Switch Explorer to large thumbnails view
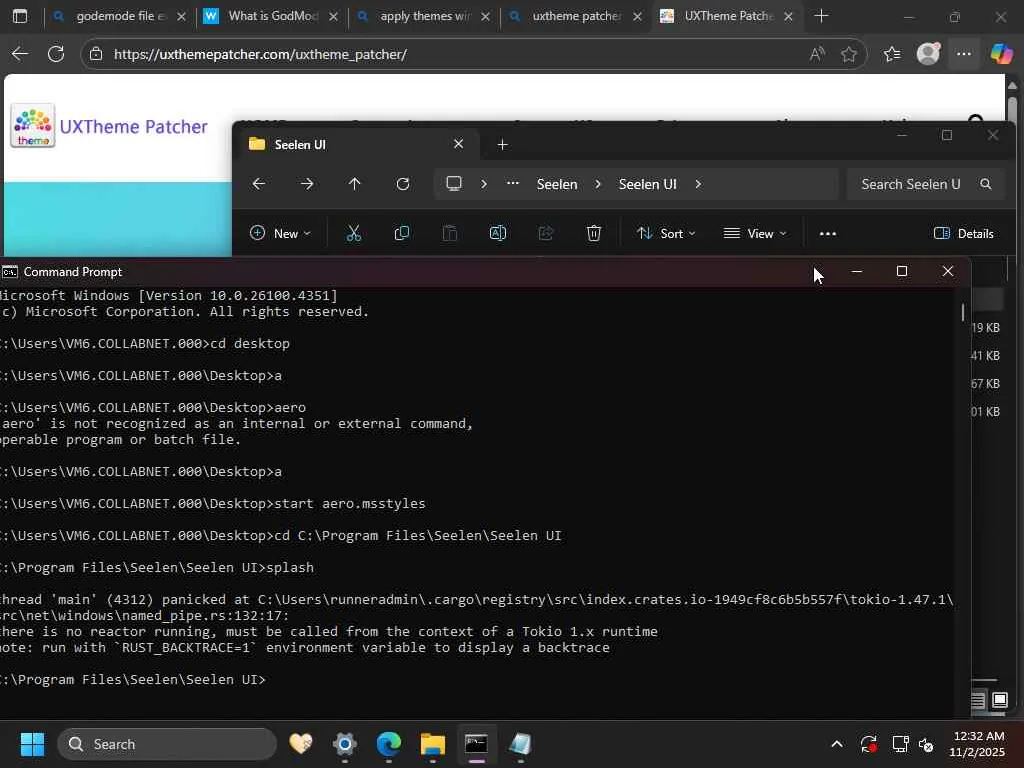The image size is (1024, 768). (x=1000, y=700)
